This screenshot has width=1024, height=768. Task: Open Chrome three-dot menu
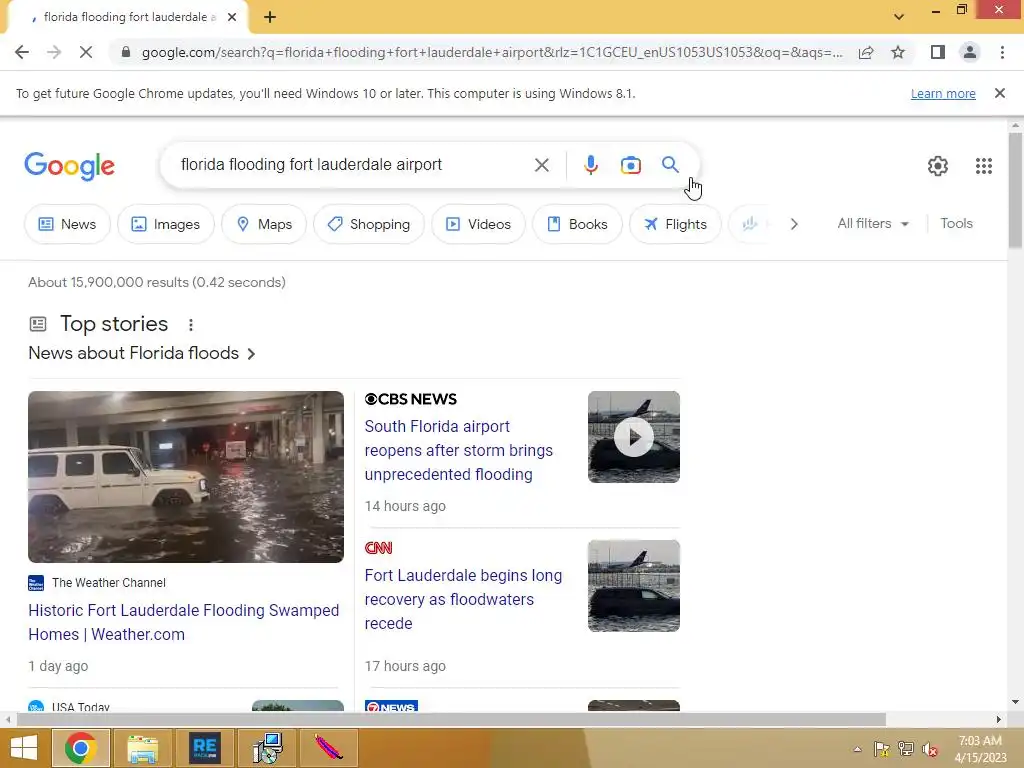pos(1002,52)
